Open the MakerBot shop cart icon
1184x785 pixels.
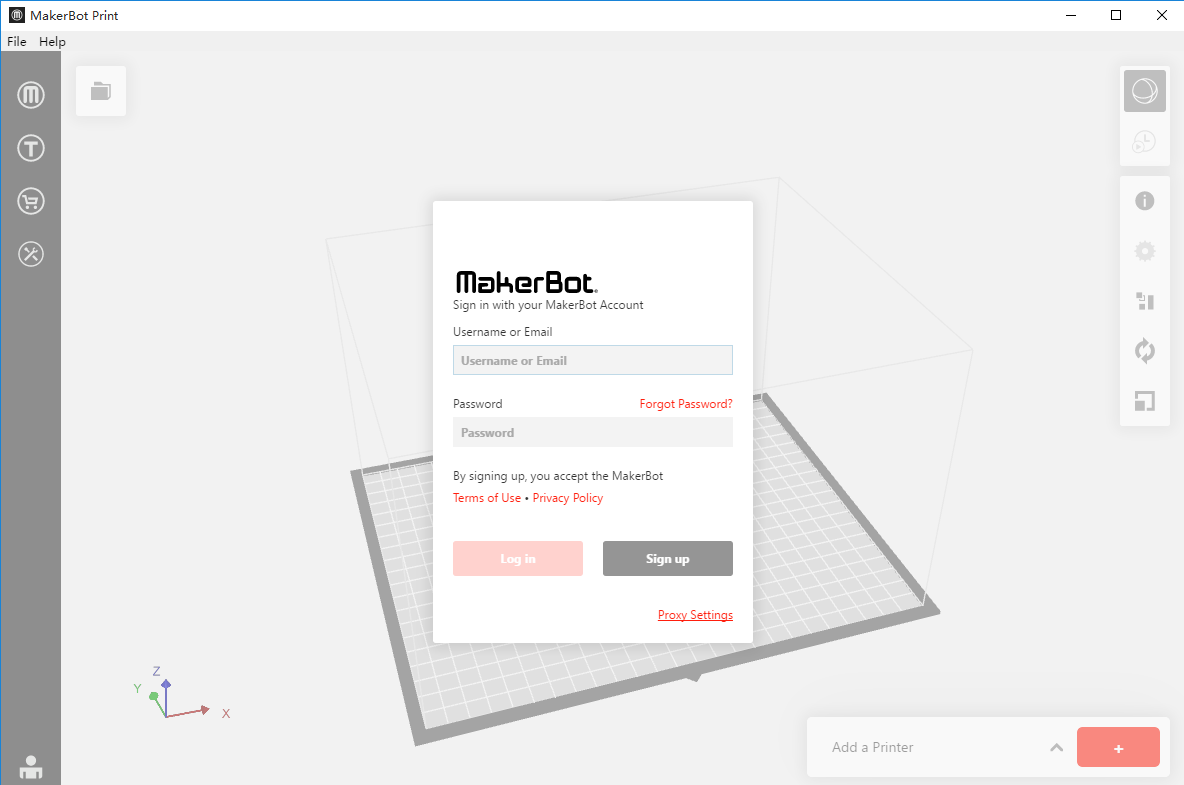tap(30, 201)
